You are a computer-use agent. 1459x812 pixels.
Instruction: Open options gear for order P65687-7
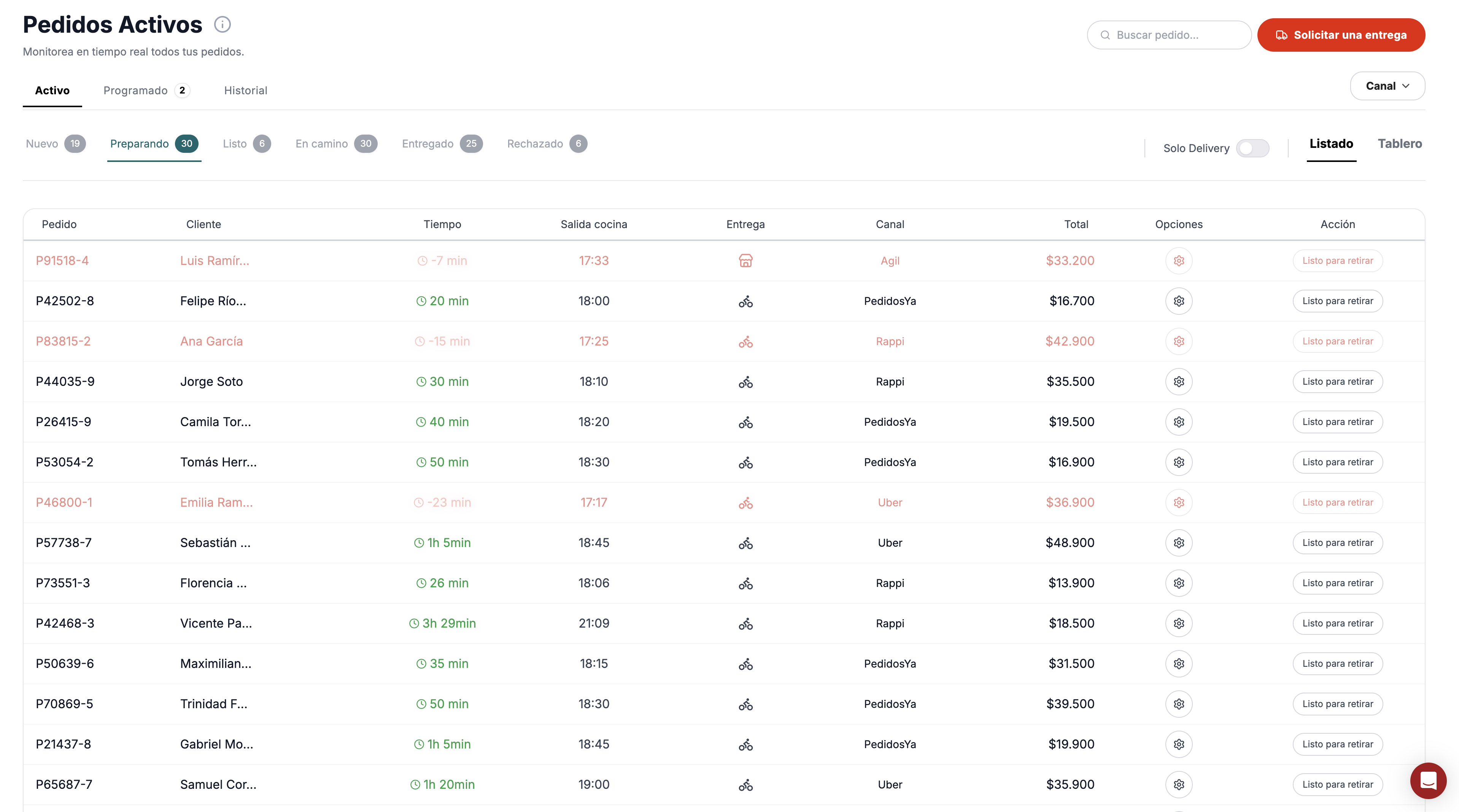(1179, 785)
